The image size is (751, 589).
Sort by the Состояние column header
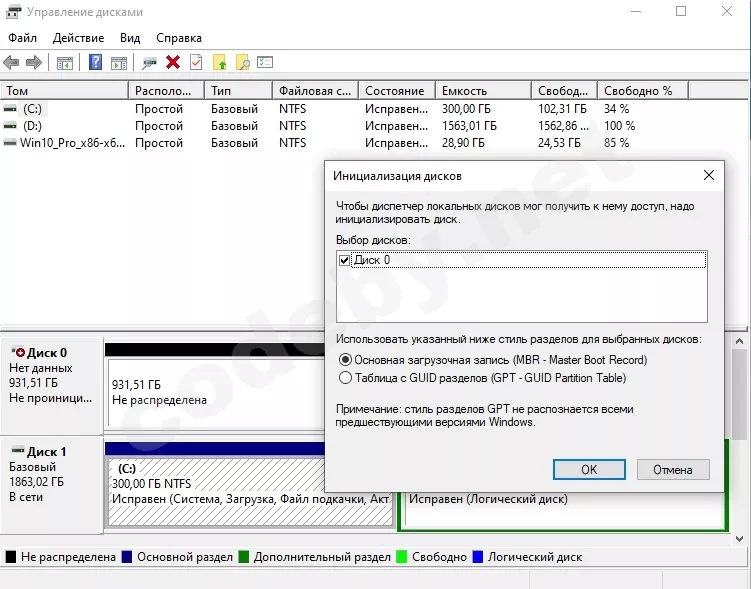click(397, 91)
